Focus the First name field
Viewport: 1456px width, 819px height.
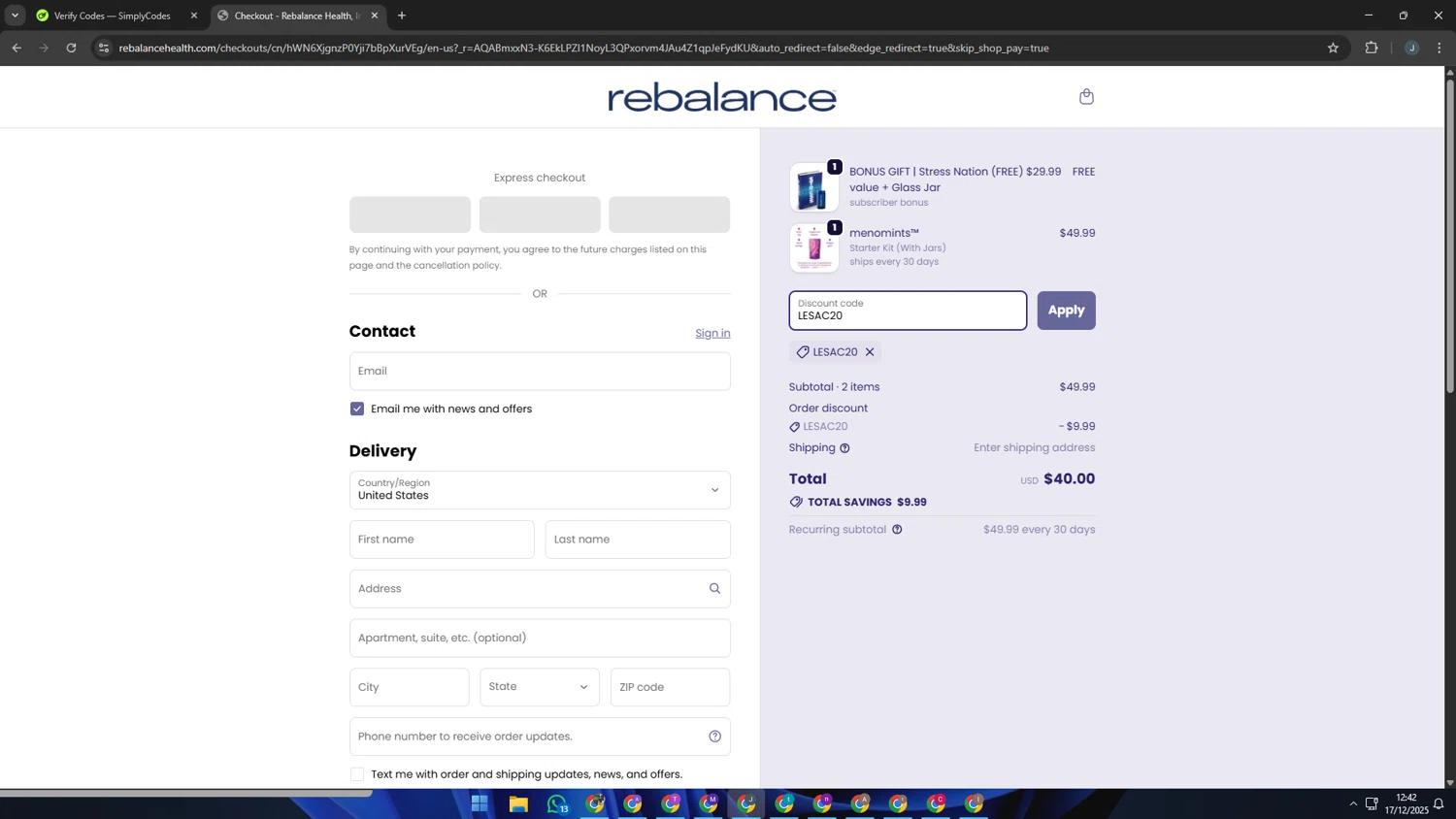(442, 540)
